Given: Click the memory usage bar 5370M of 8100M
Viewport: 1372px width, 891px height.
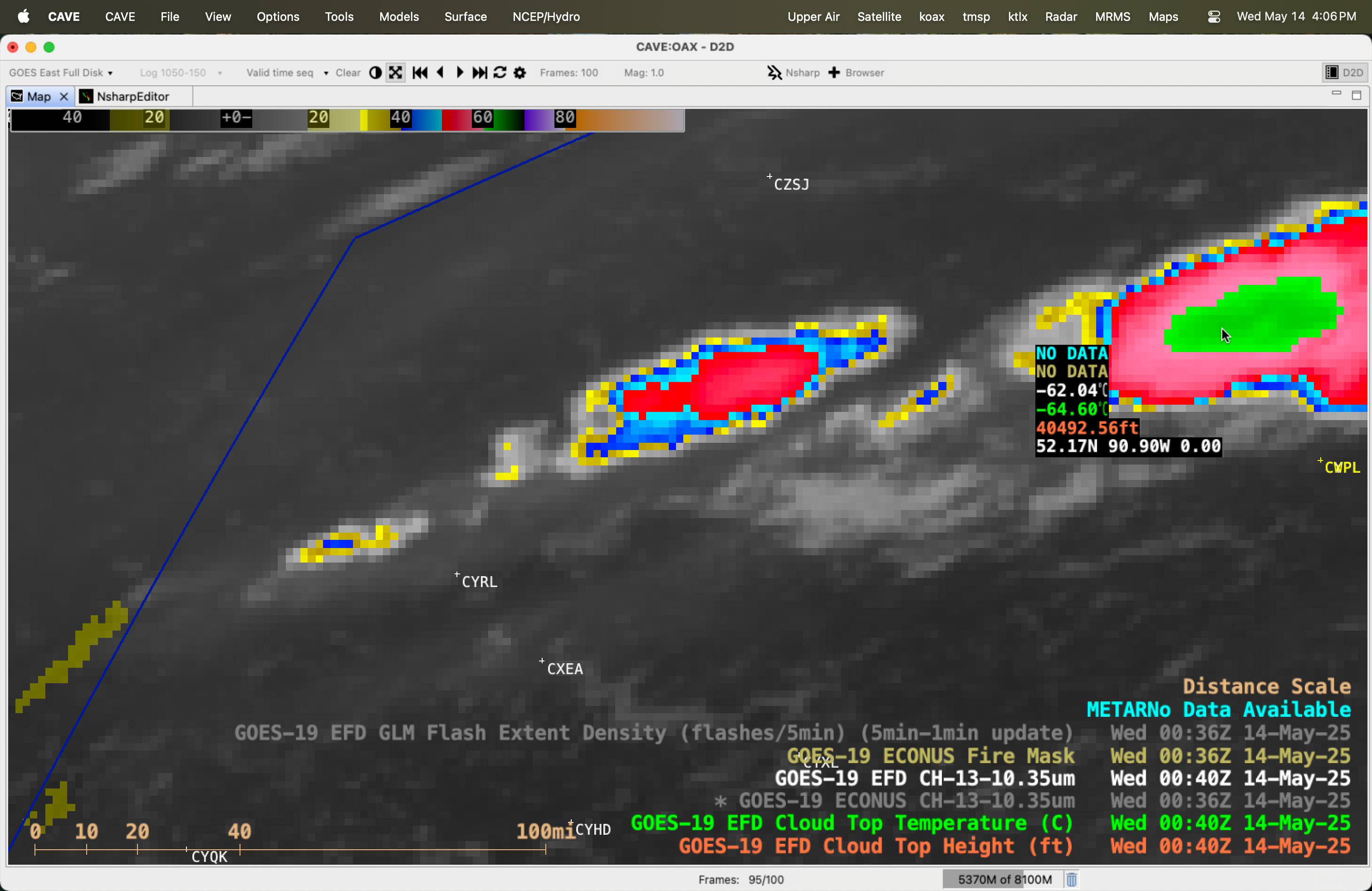Looking at the screenshot, I should (x=1004, y=880).
